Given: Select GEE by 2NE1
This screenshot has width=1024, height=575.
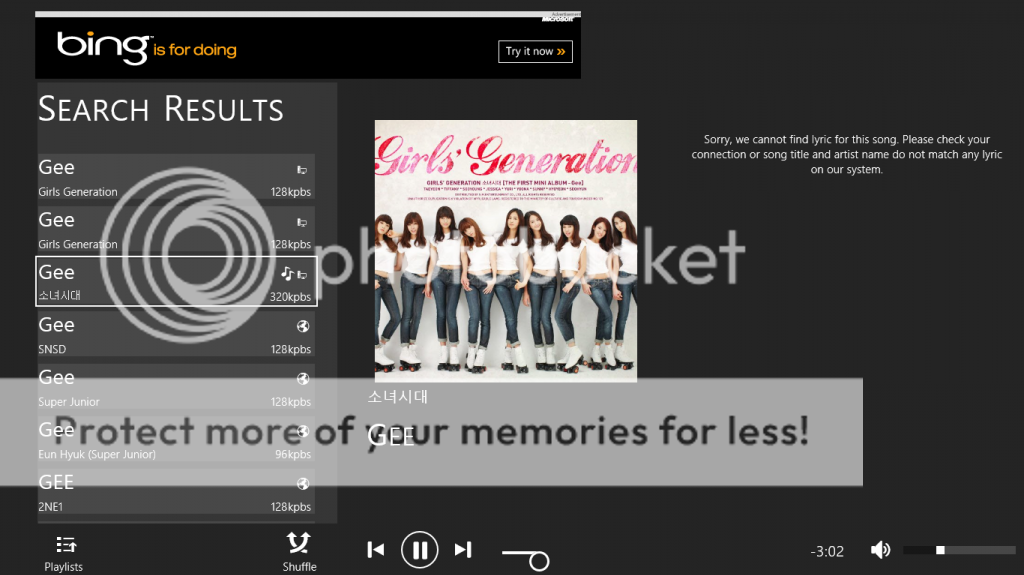Looking at the screenshot, I should pos(176,491).
